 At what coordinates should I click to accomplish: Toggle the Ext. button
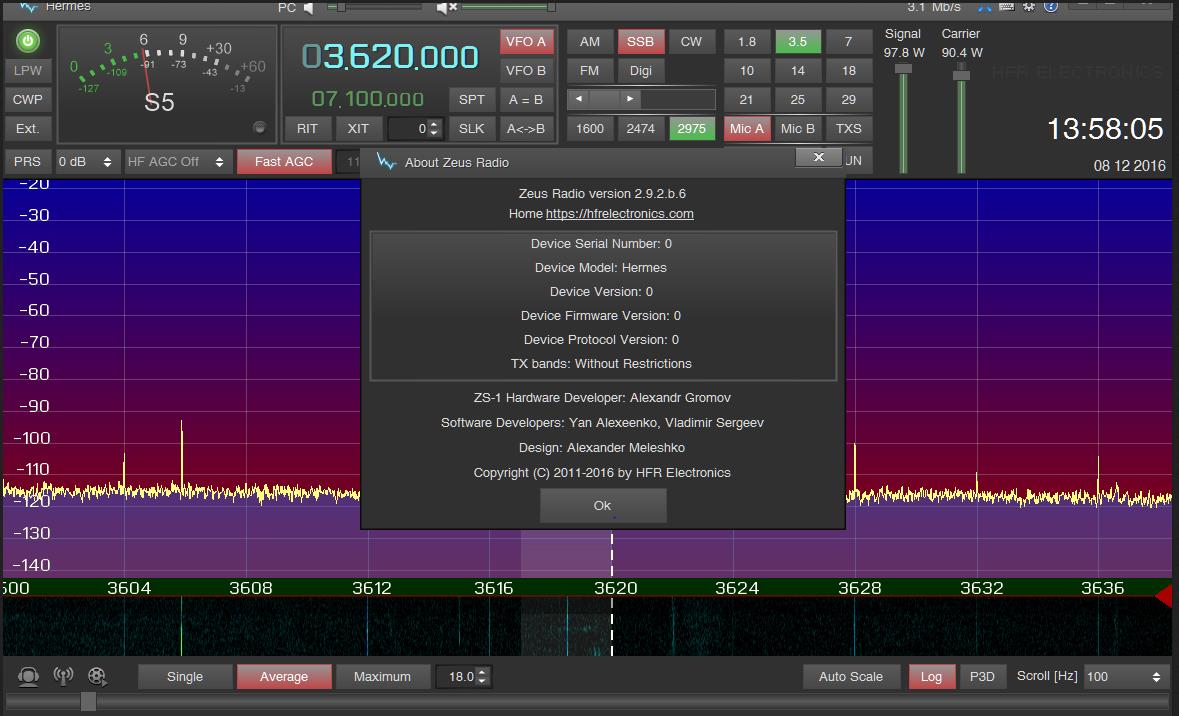[x=28, y=129]
